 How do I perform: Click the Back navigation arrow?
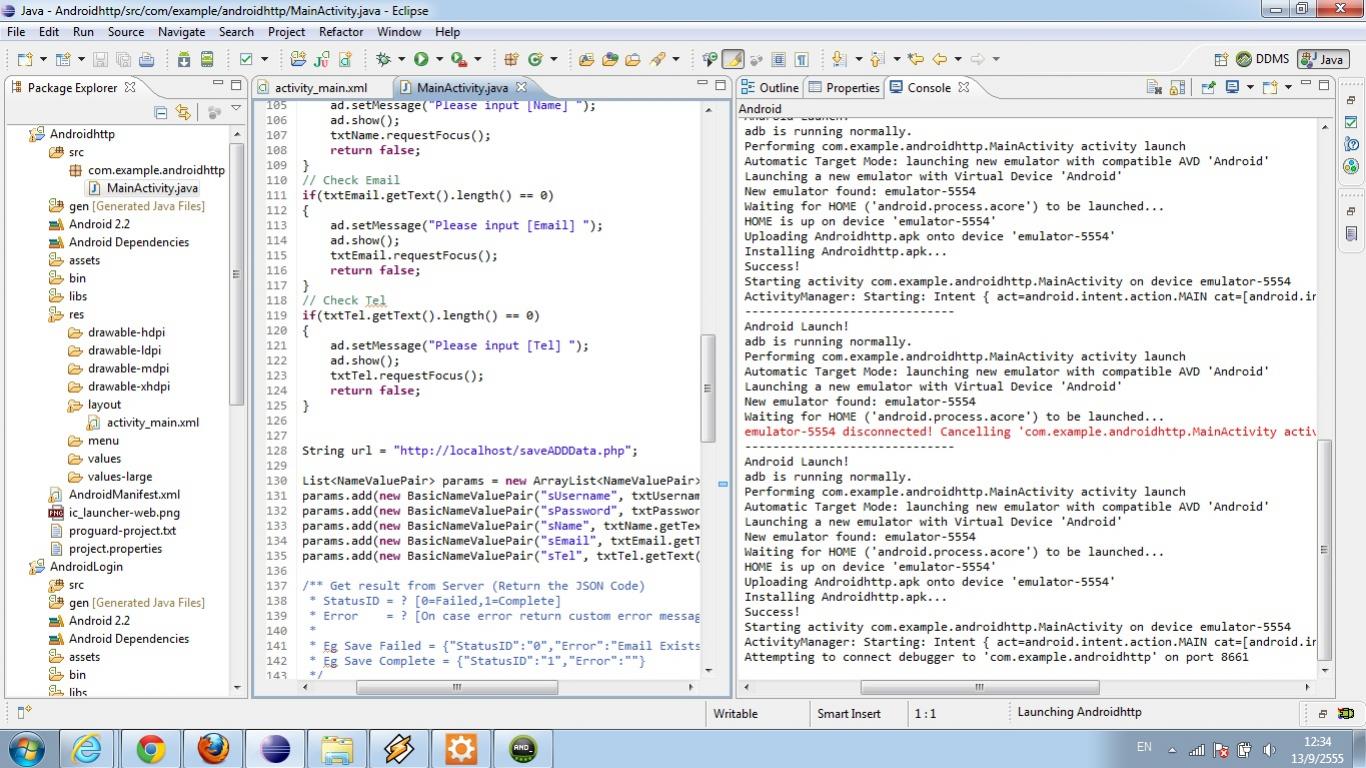[x=939, y=59]
